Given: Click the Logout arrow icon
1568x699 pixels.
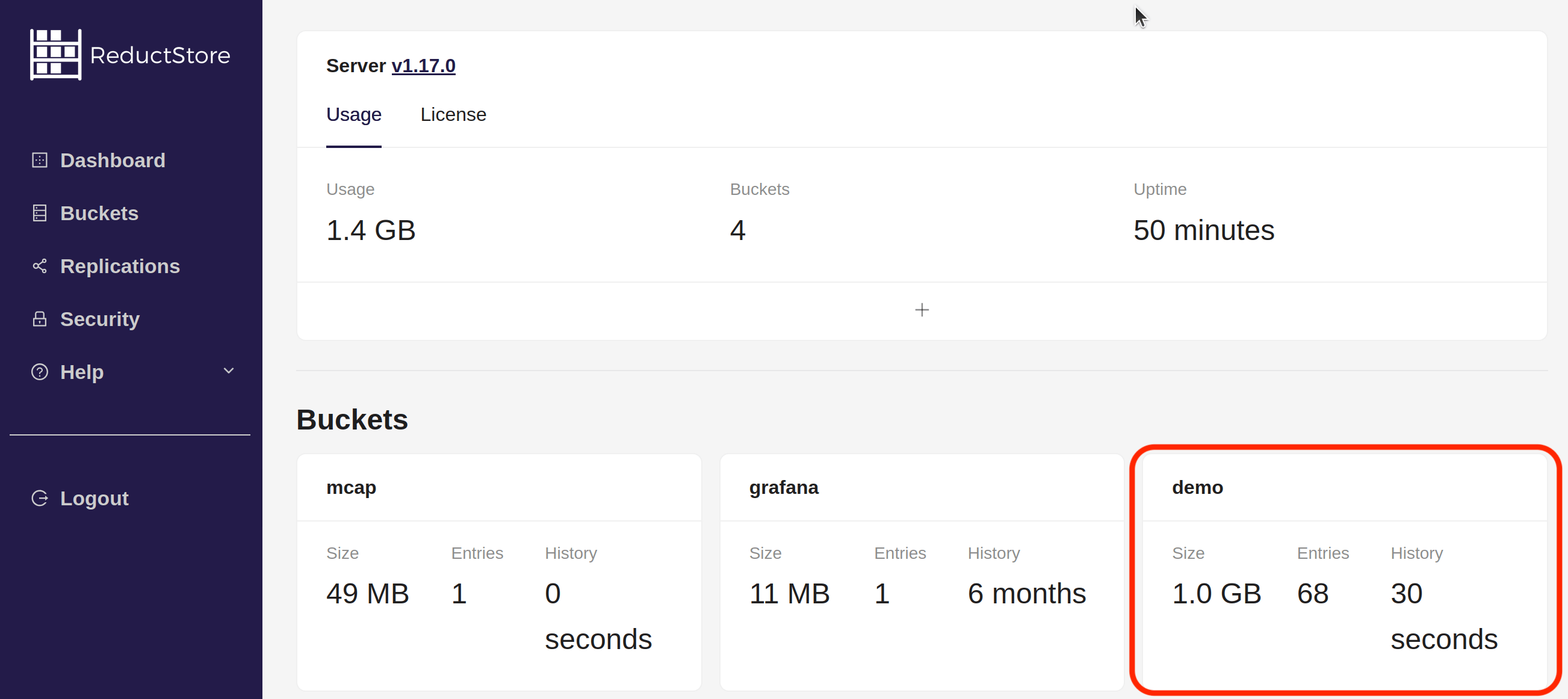Looking at the screenshot, I should coord(40,497).
